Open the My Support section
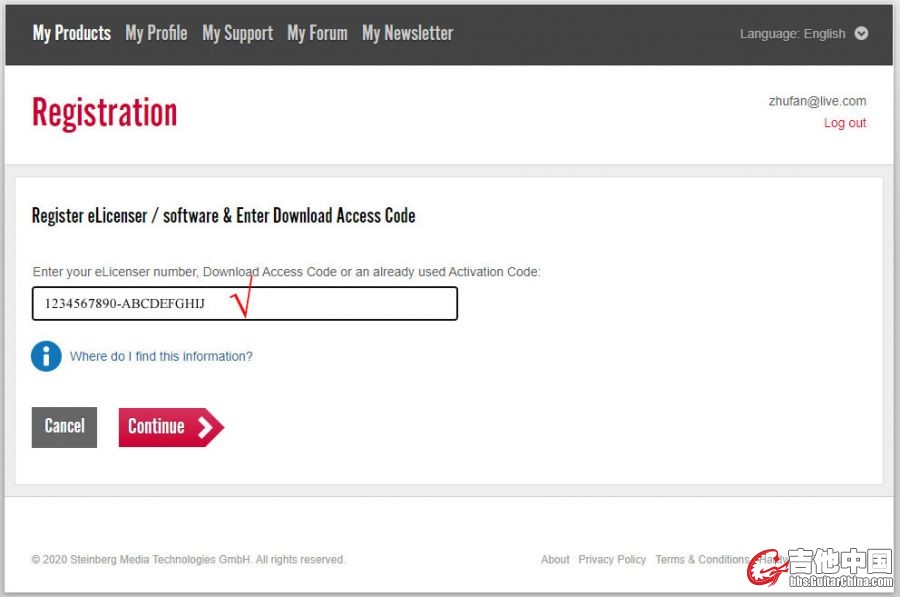 click(x=238, y=33)
